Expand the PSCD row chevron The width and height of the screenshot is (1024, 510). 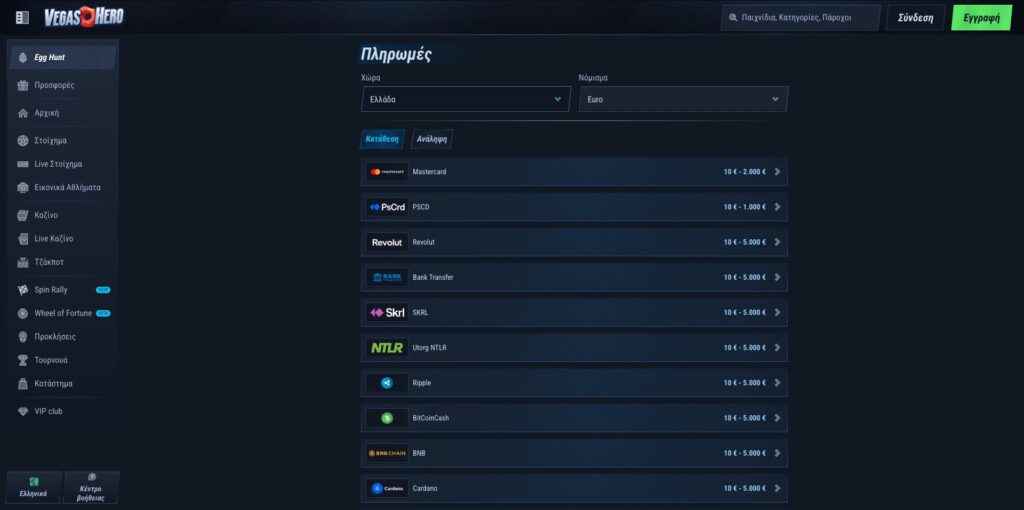778,207
